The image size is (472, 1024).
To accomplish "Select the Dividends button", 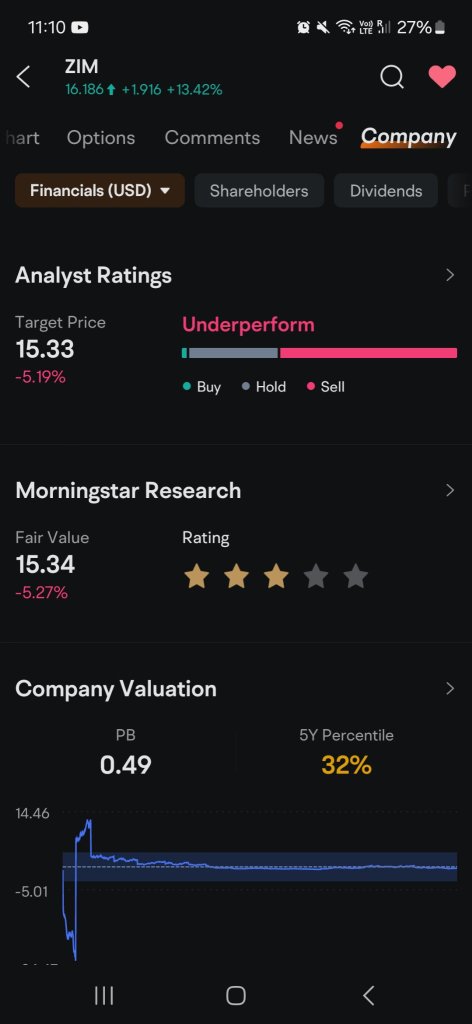I will click(386, 191).
